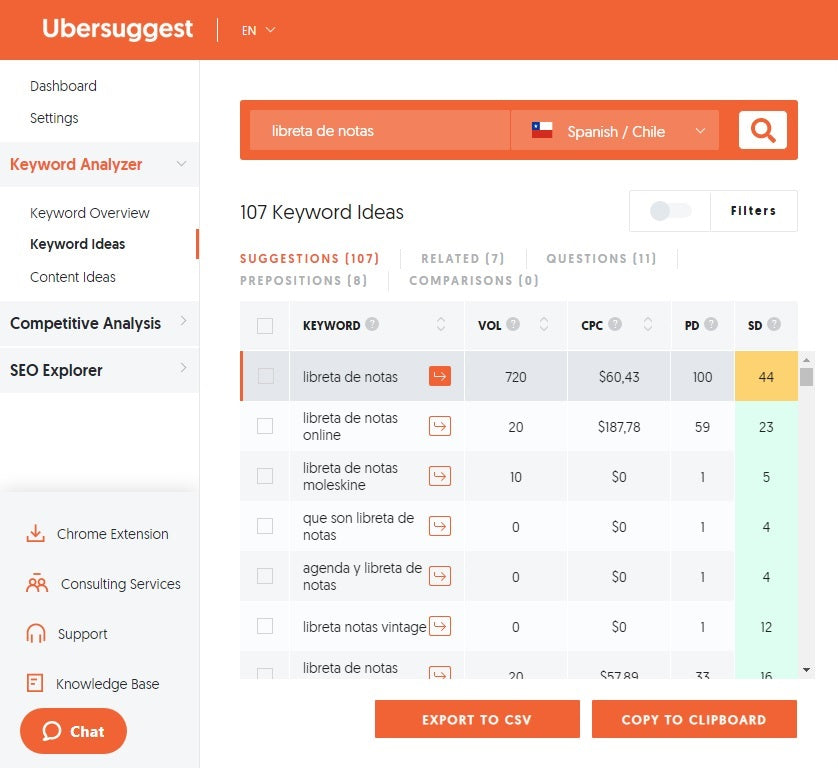Click the help icon next to VOL header
This screenshot has width=838, height=768.
513,324
